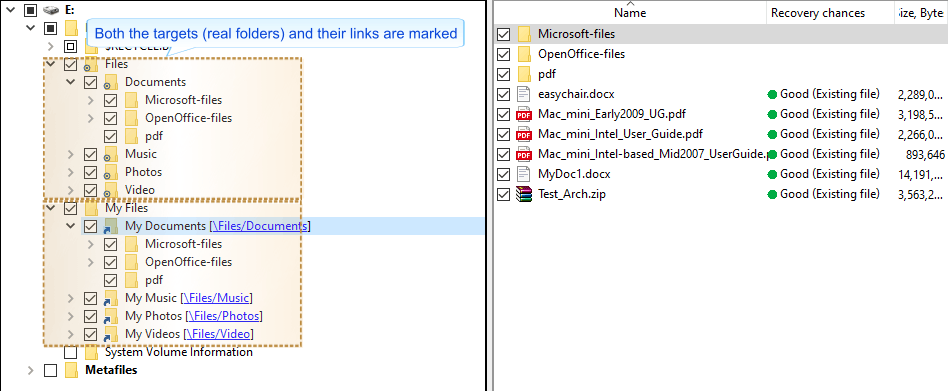The image size is (948, 391).
Task: Sort by the Name column header
Action: (x=630, y=13)
